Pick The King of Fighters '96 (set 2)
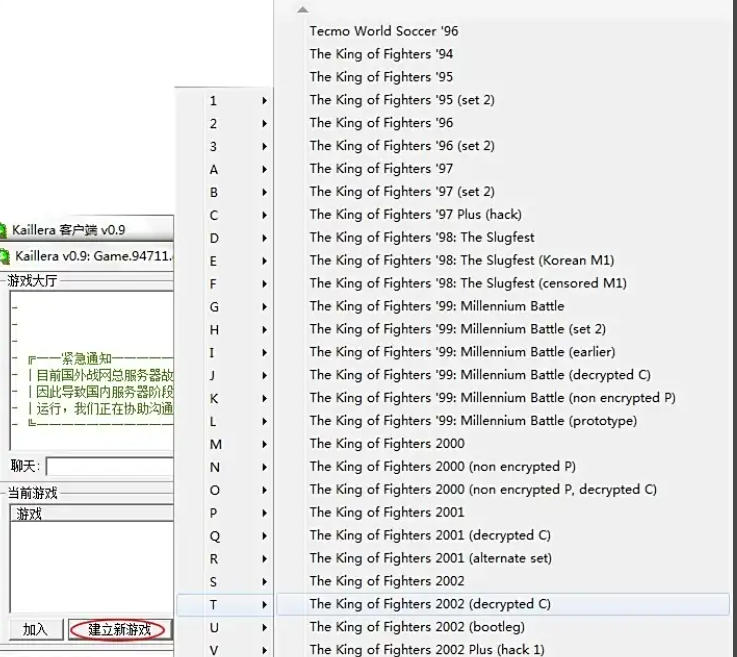Image resolution: width=737 pixels, height=657 pixels. pos(503,146)
